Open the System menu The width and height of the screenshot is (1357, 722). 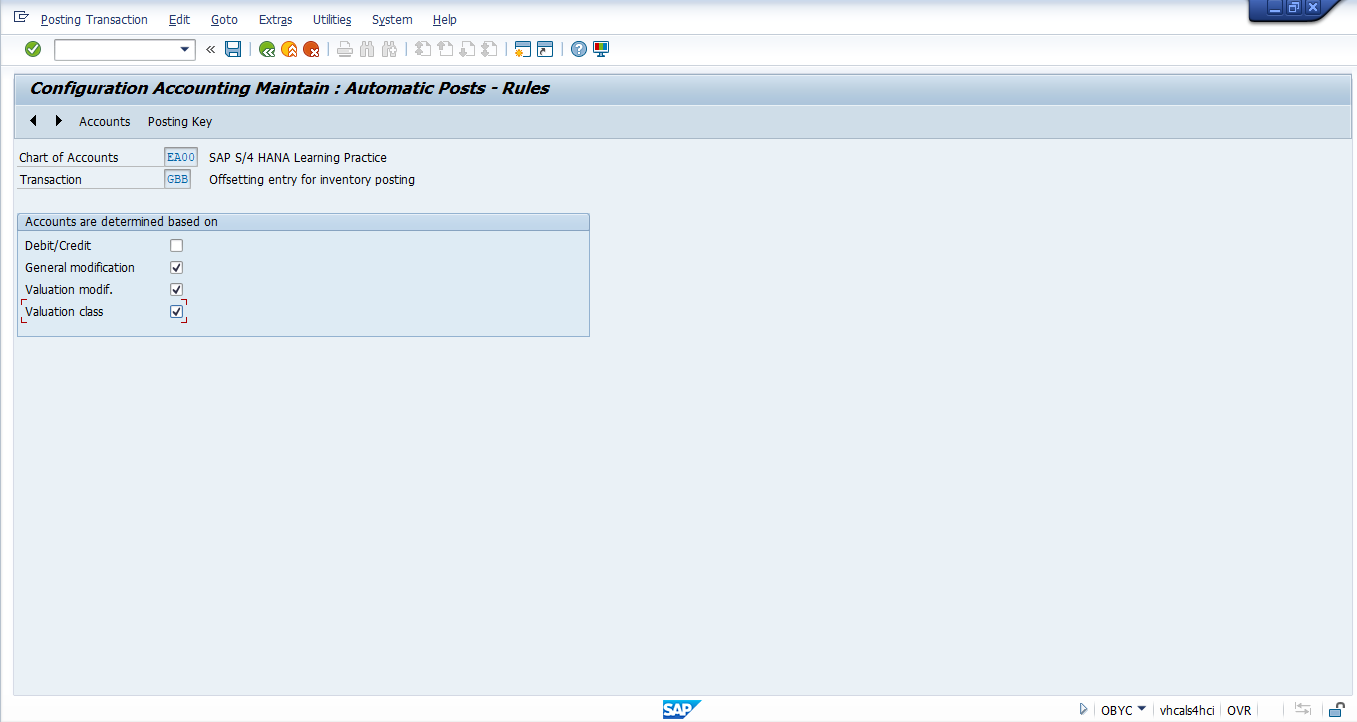pyautogui.click(x=392, y=20)
